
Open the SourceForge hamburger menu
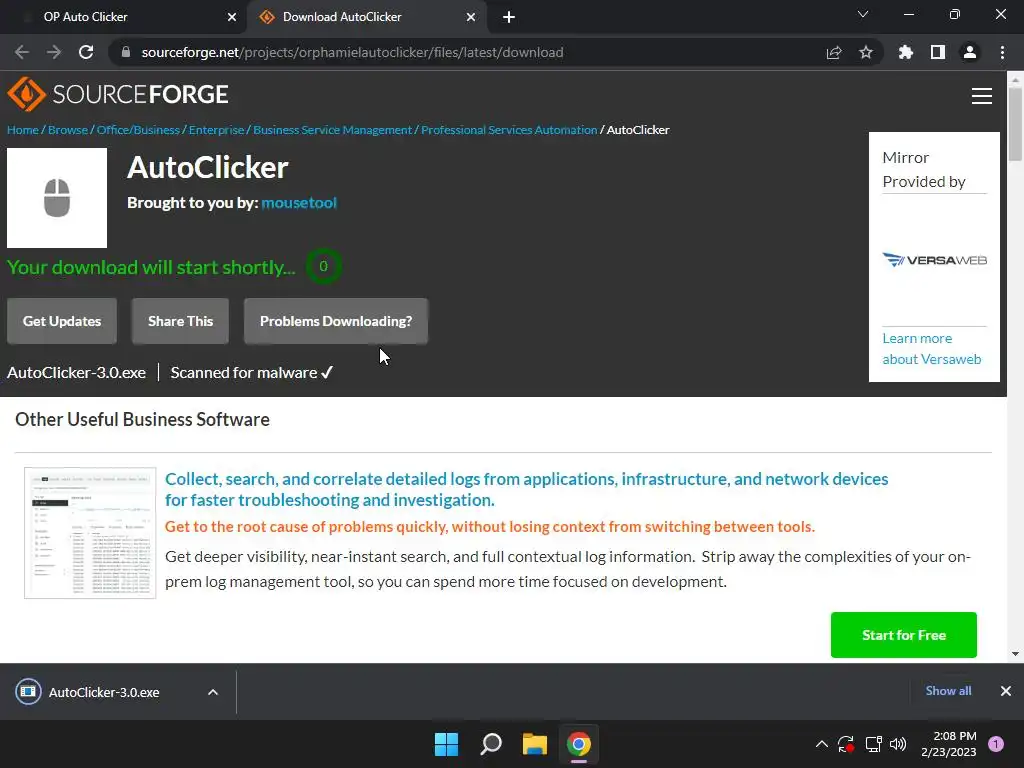[982, 96]
